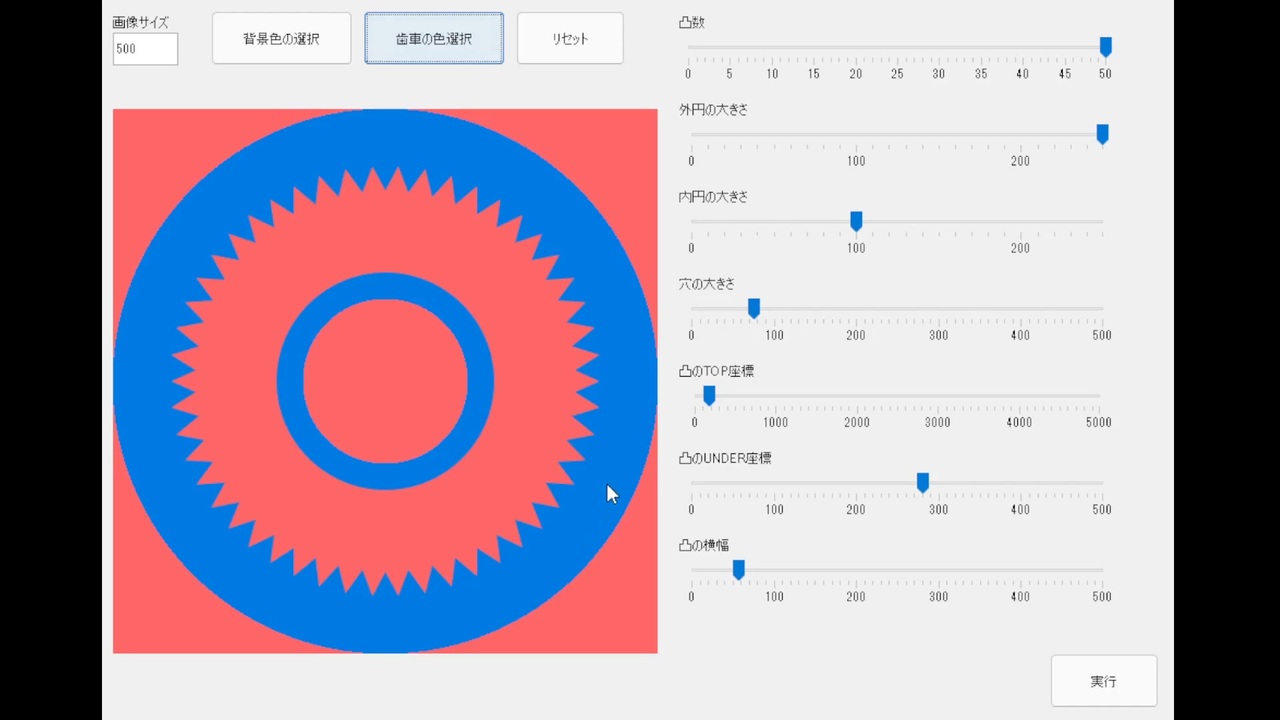Set 内円の大きさ slider to 200 mark
Viewport: 1280px width, 720px height.
(x=1020, y=221)
